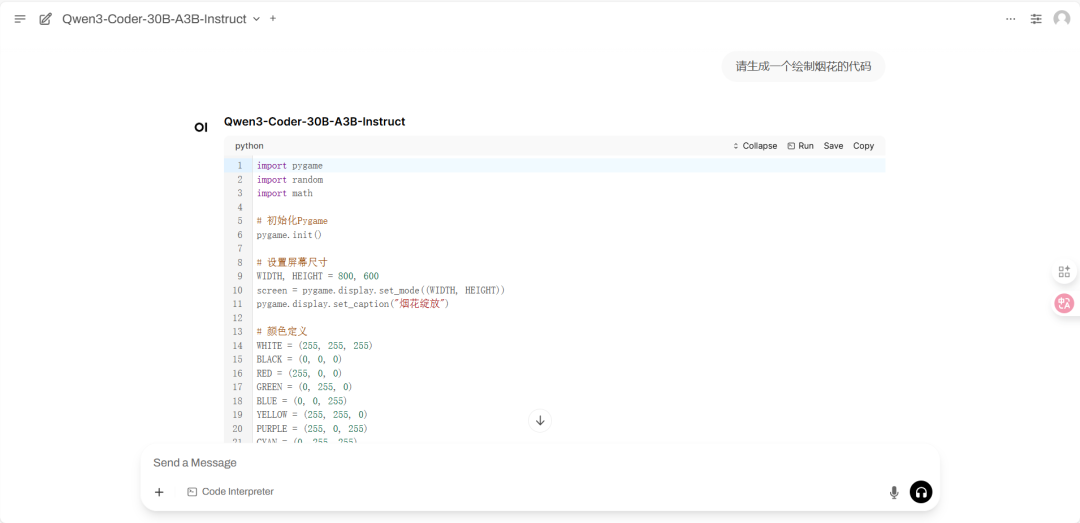Image resolution: width=1080 pixels, height=523 pixels.
Task: Click the BLUE color definition line
Action: (x=302, y=400)
